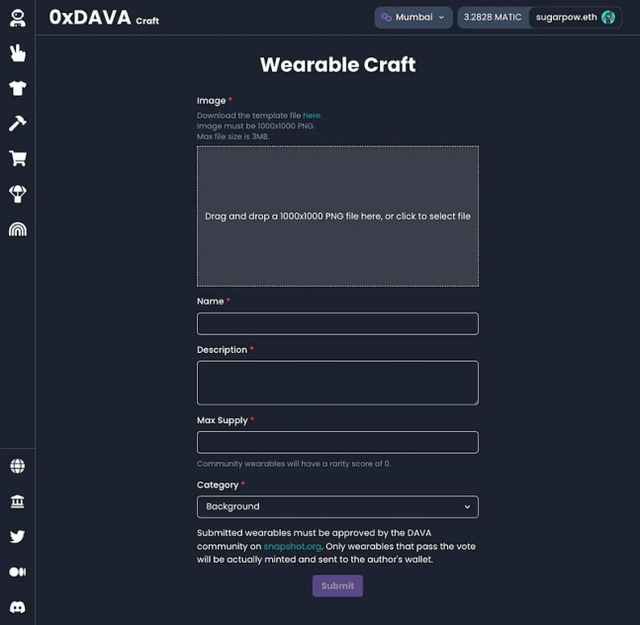Click the parachute airdrop icon
Image resolution: width=640 pixels, height=625 pixels.
tap(17, 193)
